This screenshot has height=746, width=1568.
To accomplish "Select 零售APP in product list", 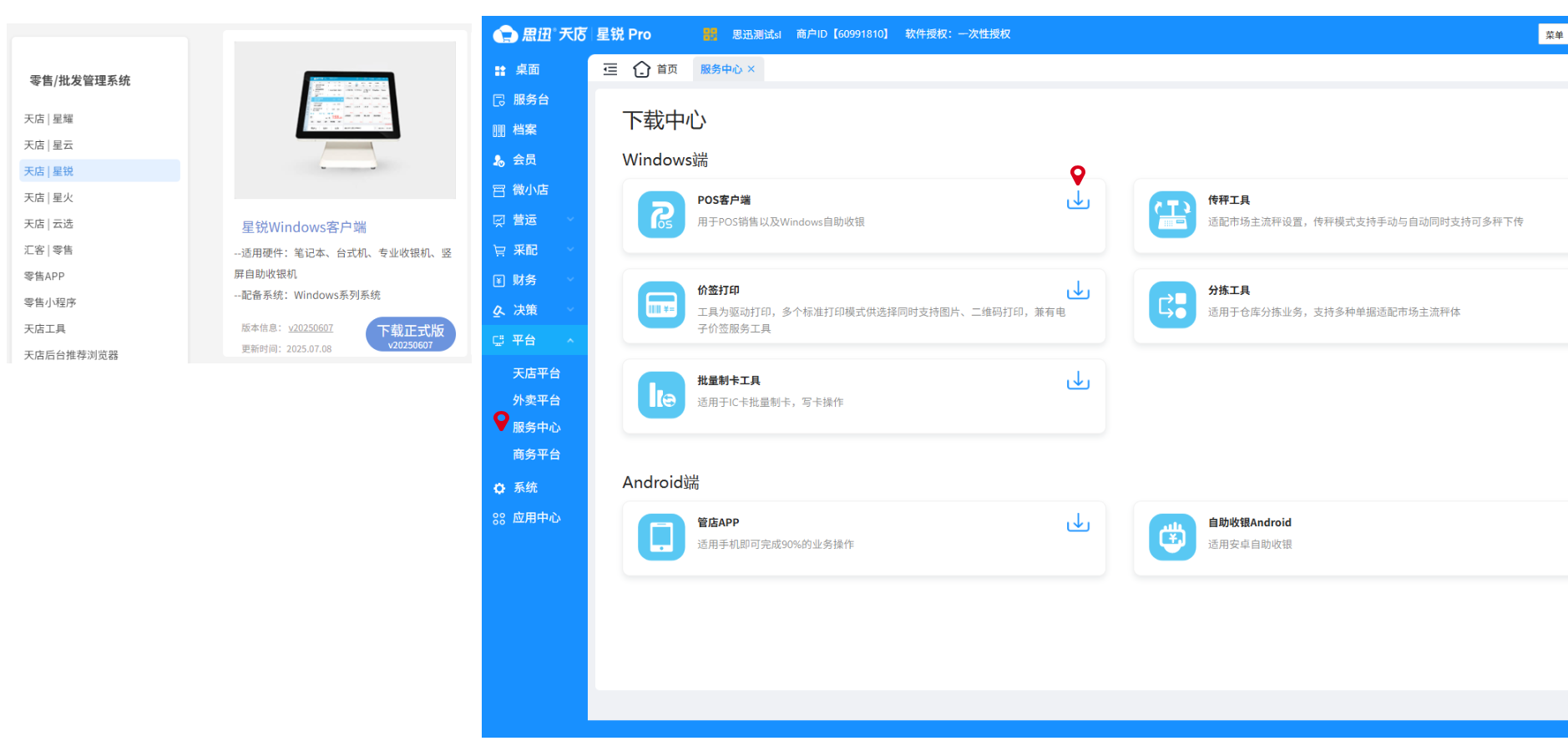I will 44,277.
